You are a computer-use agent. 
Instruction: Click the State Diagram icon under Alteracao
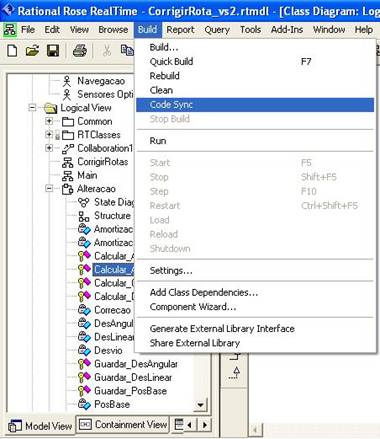point(84,202)
